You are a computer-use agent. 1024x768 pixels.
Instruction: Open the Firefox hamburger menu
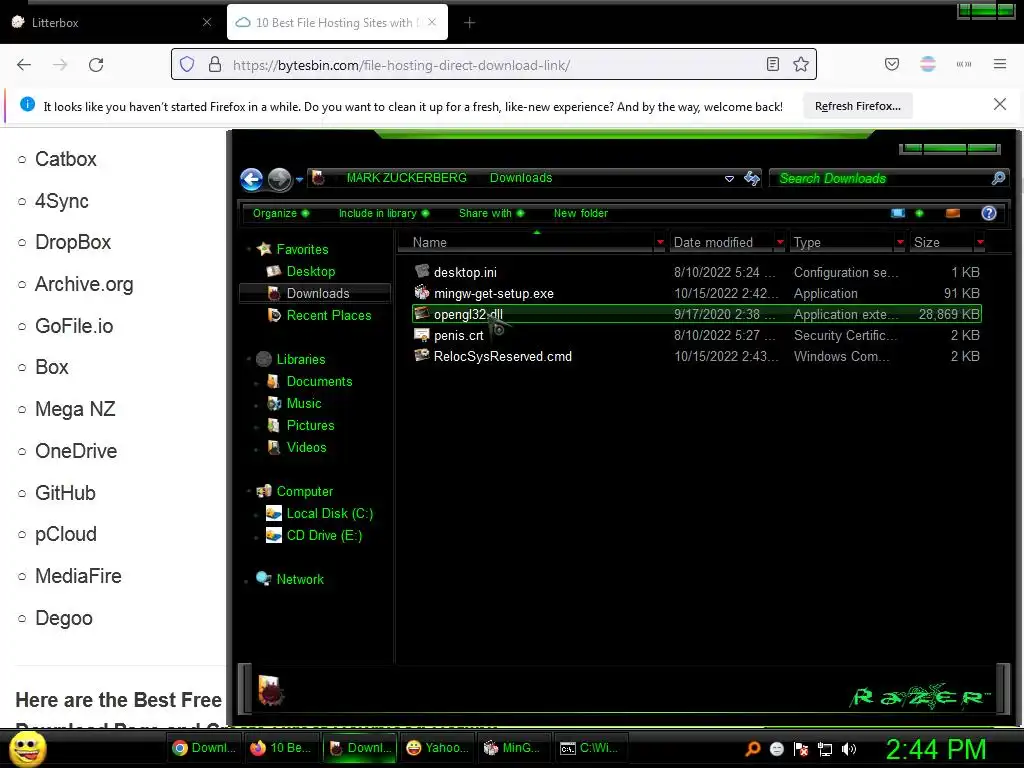(x=999, y=64)
